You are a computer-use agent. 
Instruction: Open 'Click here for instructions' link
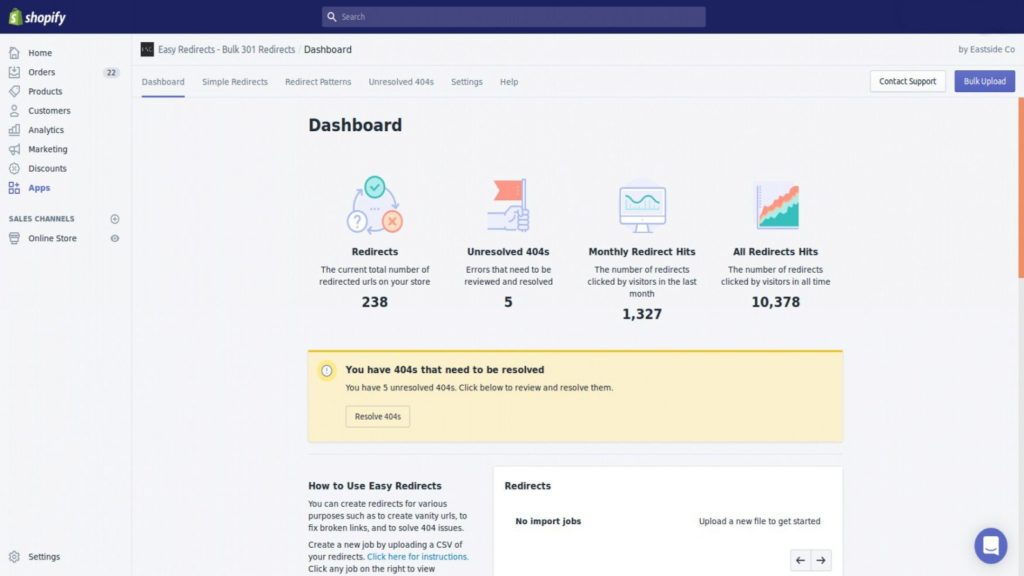[x=417, y=556]
